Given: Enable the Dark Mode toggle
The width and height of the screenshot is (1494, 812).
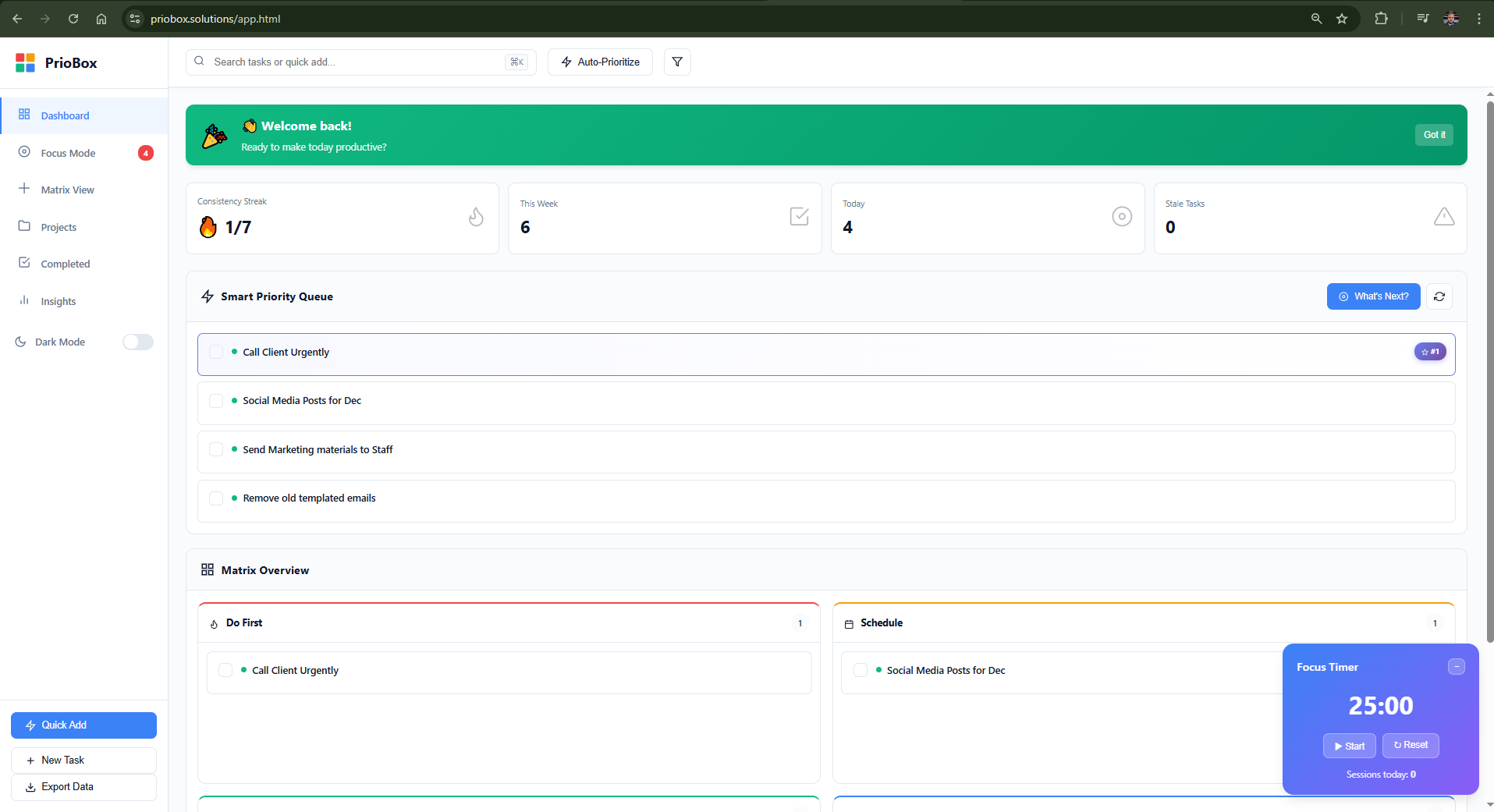Looking at the screenshot, I should tap(137, 342).
